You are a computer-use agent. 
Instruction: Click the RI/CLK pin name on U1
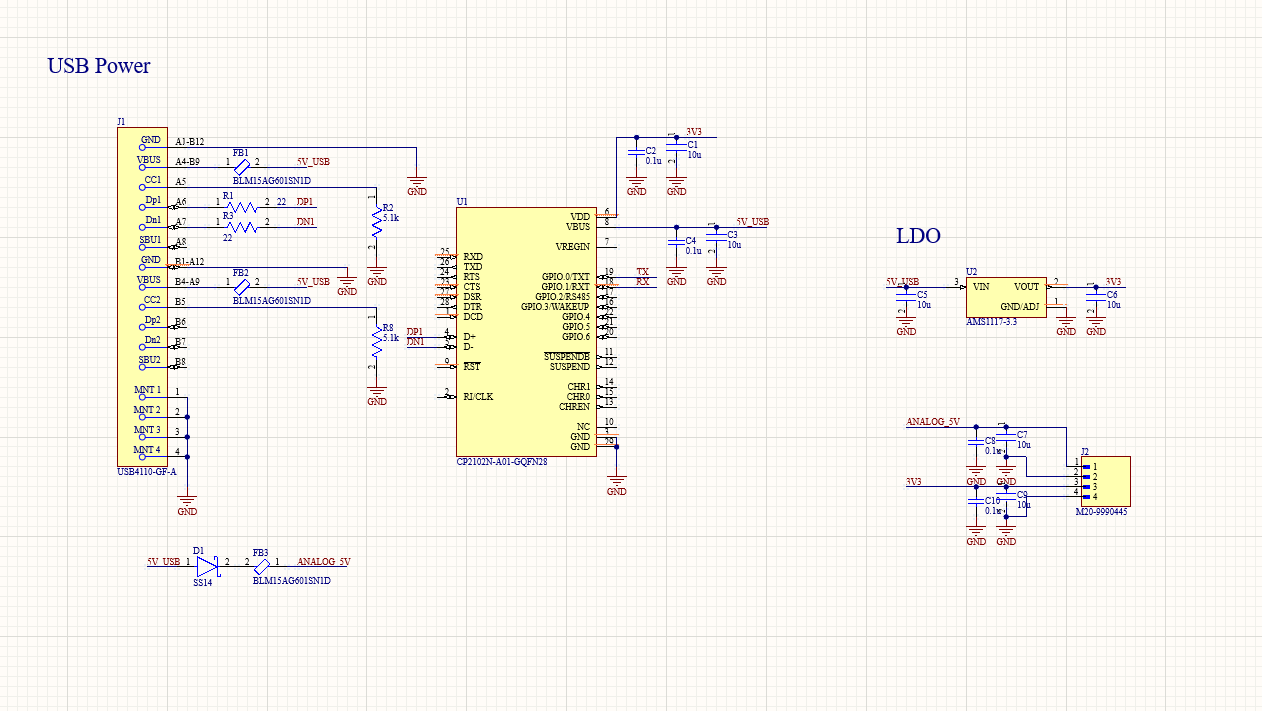(478, 396)
